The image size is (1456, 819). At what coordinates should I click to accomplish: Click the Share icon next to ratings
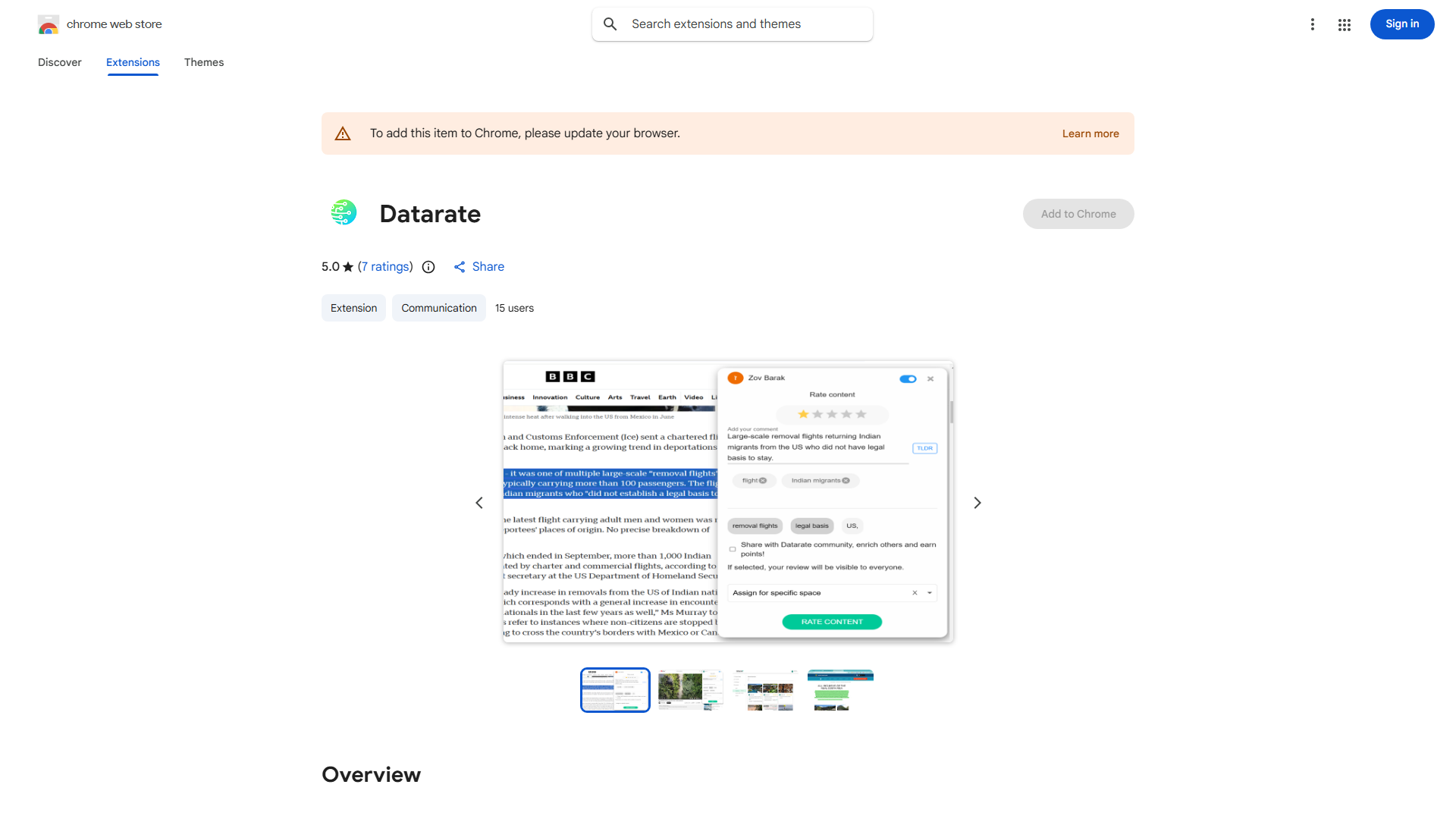click(460, 267)
